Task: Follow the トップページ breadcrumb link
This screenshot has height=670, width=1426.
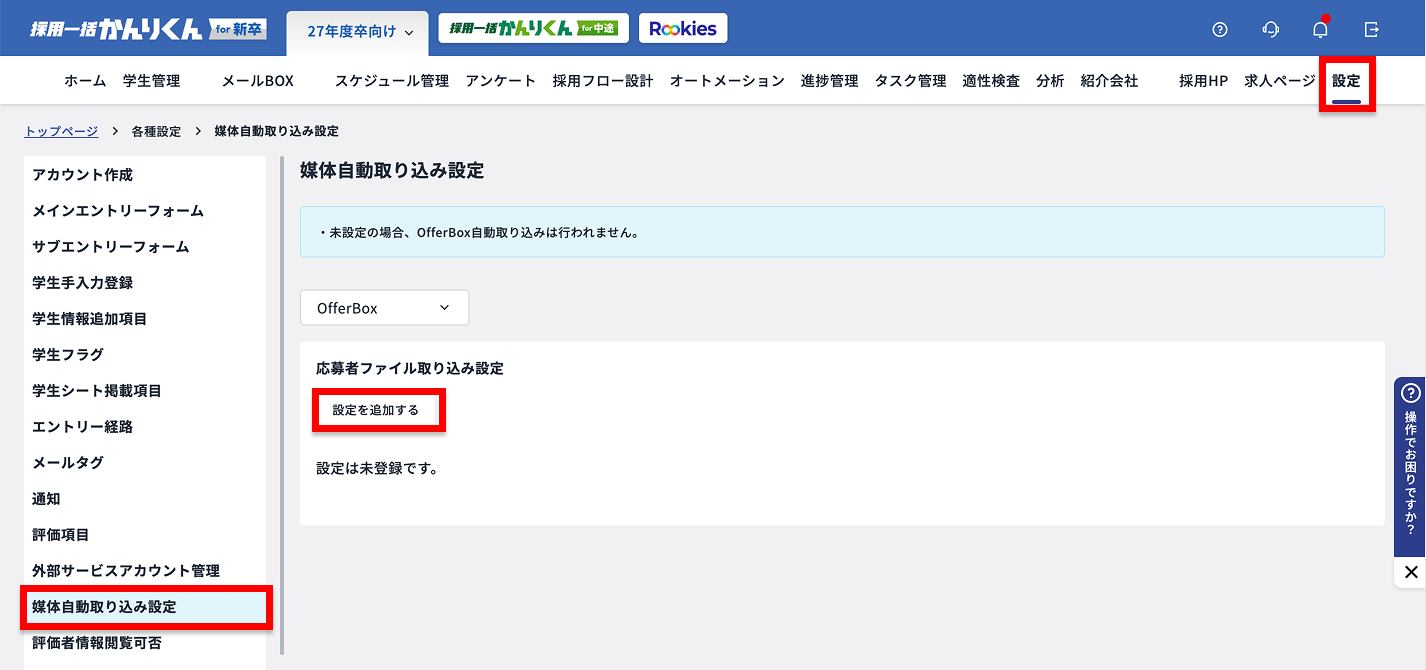Action: [61, 131]
